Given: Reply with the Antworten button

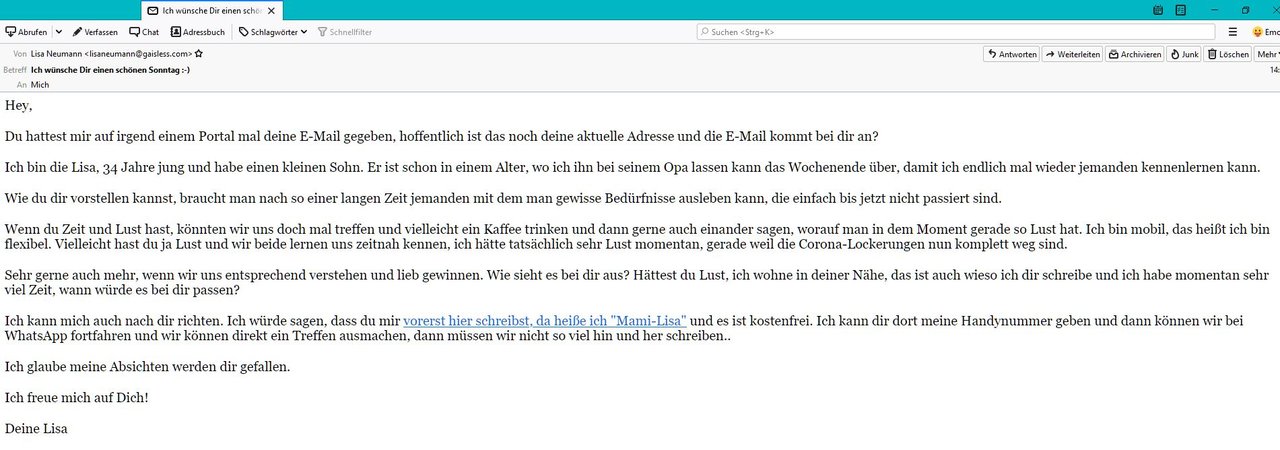Looking at the screenshot, I should [x=1011, y=54].
